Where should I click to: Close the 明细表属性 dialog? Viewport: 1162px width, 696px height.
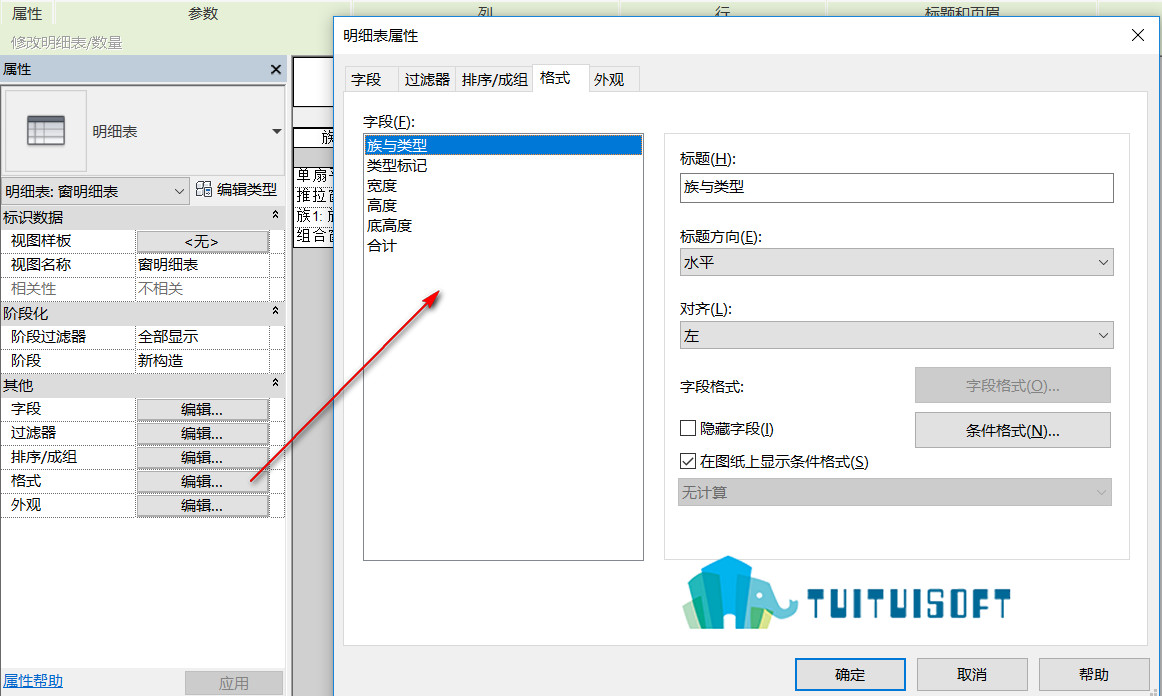pos(1138,35)
